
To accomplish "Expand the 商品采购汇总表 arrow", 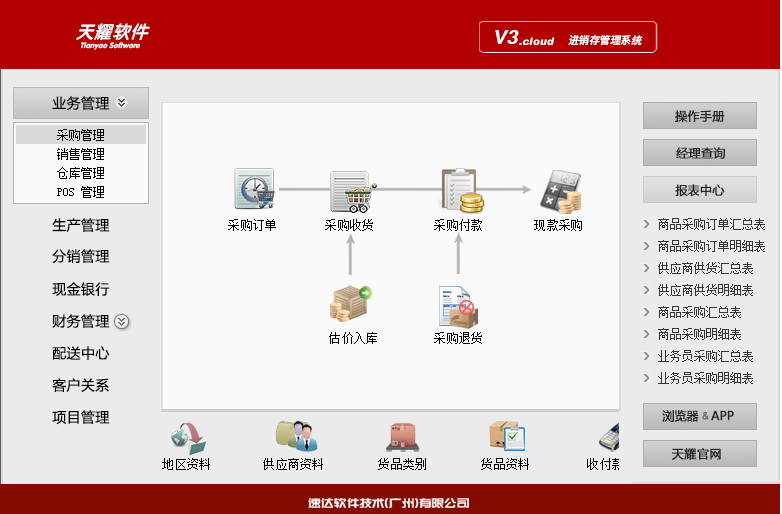I will click(x=646, y=312).
